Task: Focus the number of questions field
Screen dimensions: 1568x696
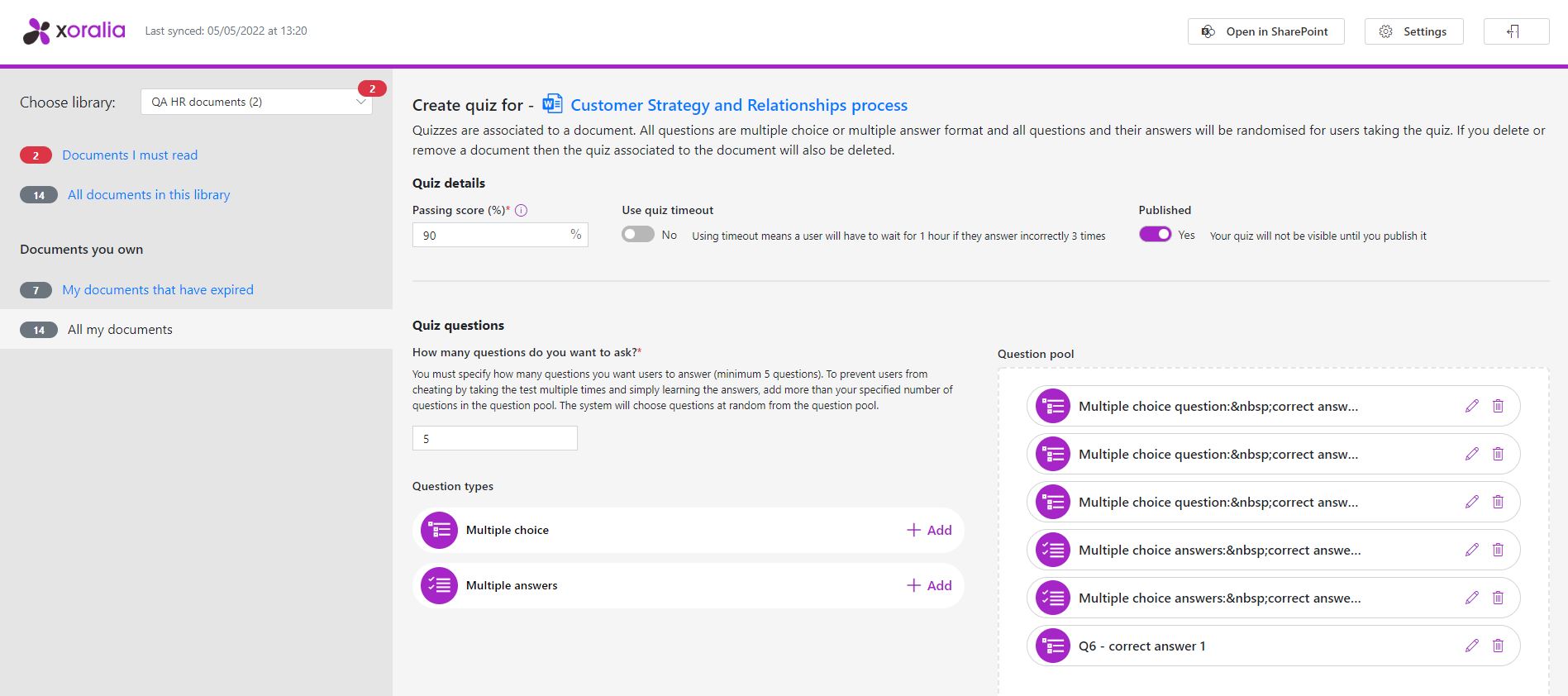Action: pos(494,438)
